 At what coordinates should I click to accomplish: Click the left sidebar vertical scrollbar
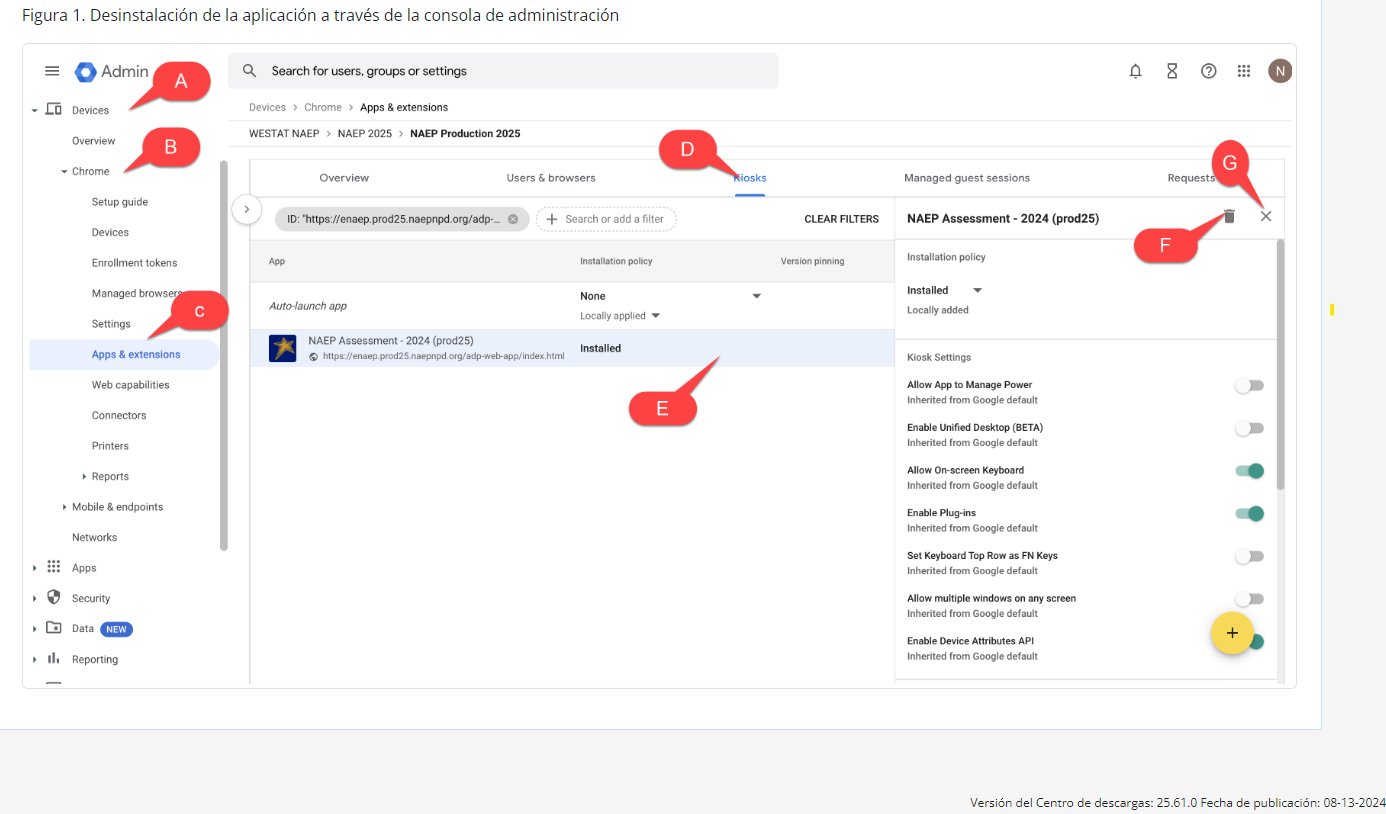[x=224, y=355]
